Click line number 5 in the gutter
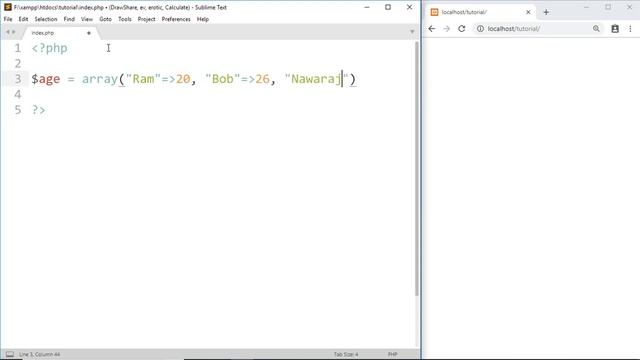The height and width of the screenshot is (360, 640). pos(18,110)
